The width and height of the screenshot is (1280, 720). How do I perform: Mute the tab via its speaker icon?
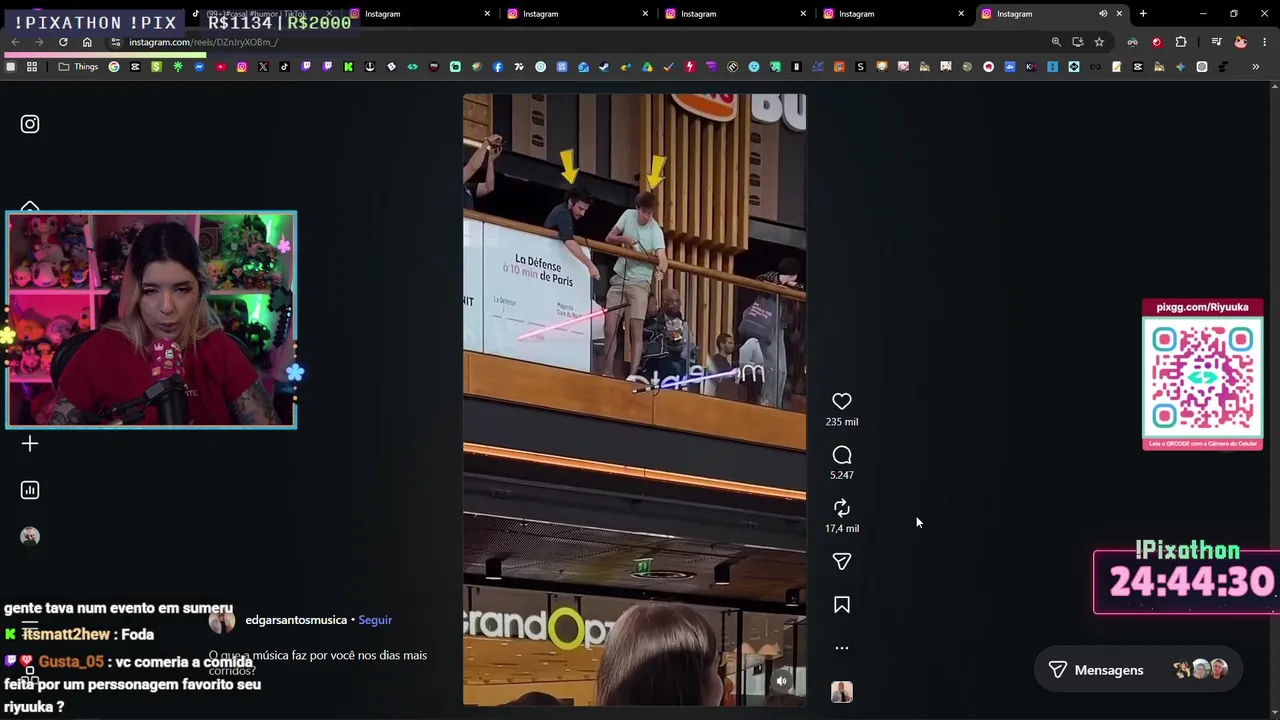point(1103,14)
